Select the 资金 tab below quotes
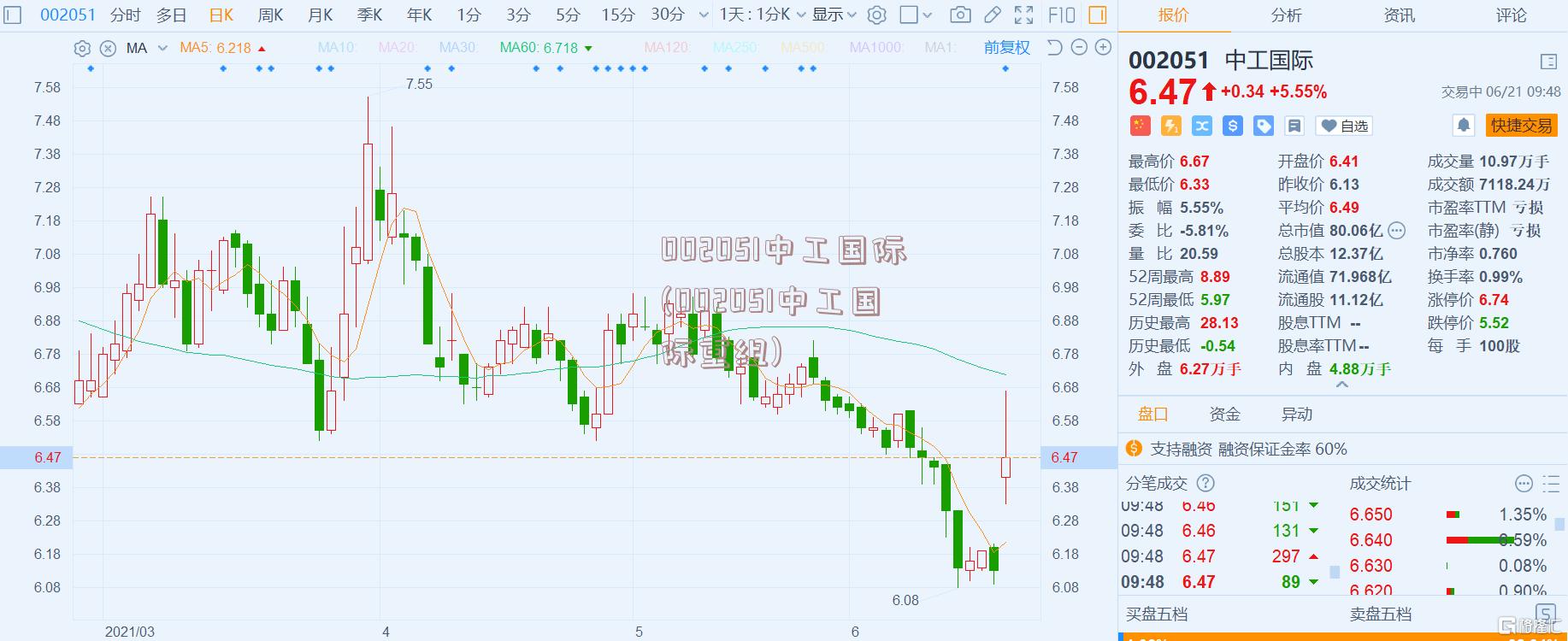Screen dimensions: 1568x641 coord(1224,415)
